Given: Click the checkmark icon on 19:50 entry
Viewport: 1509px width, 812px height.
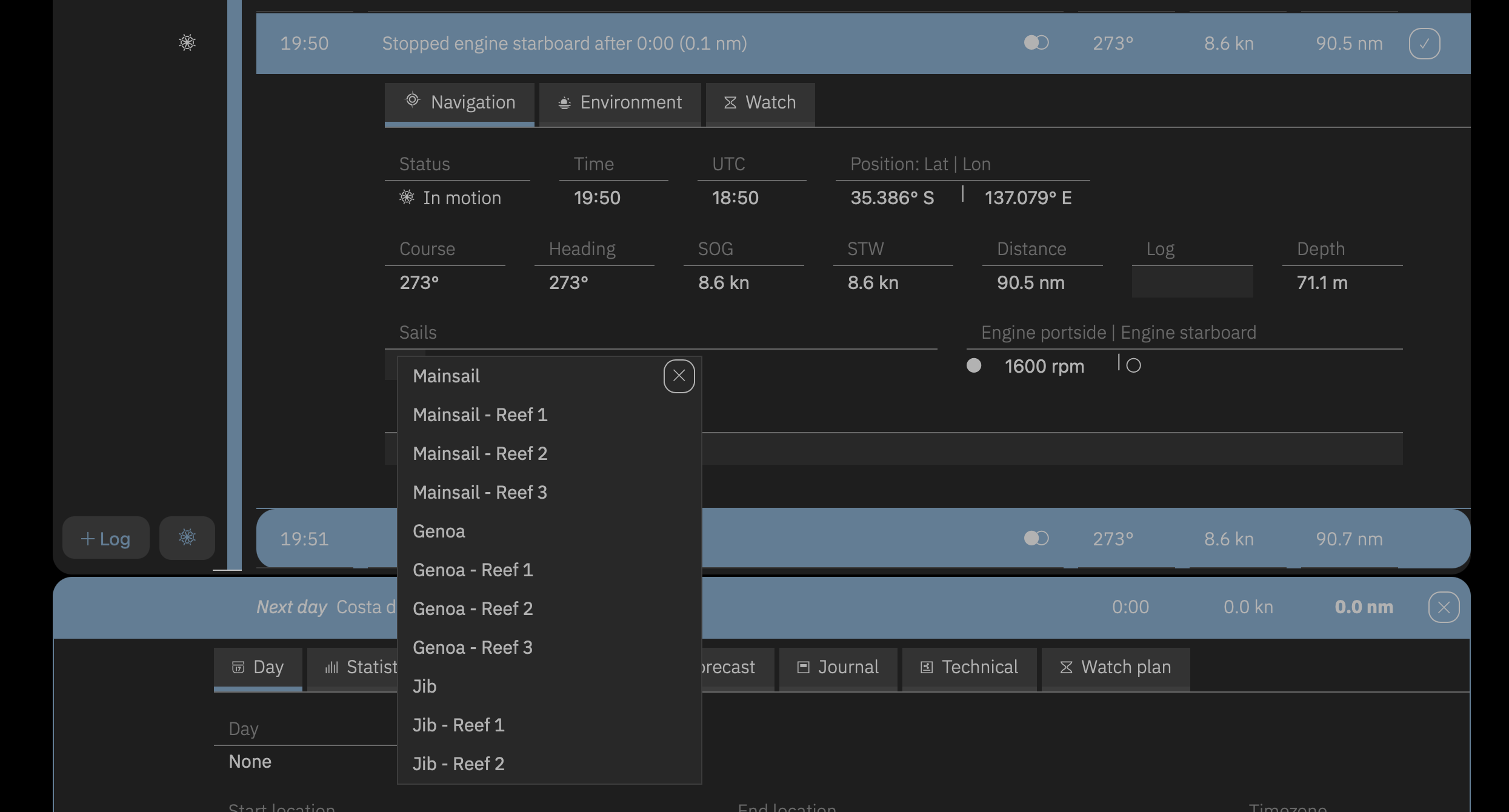Looking at the screenshot, I should (1424, 44).
